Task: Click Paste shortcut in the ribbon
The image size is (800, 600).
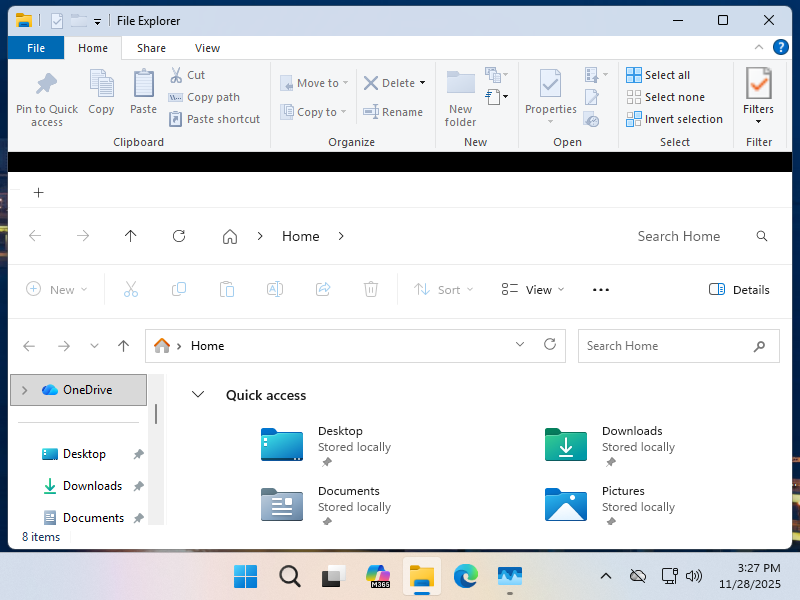Action: point(214,119)
